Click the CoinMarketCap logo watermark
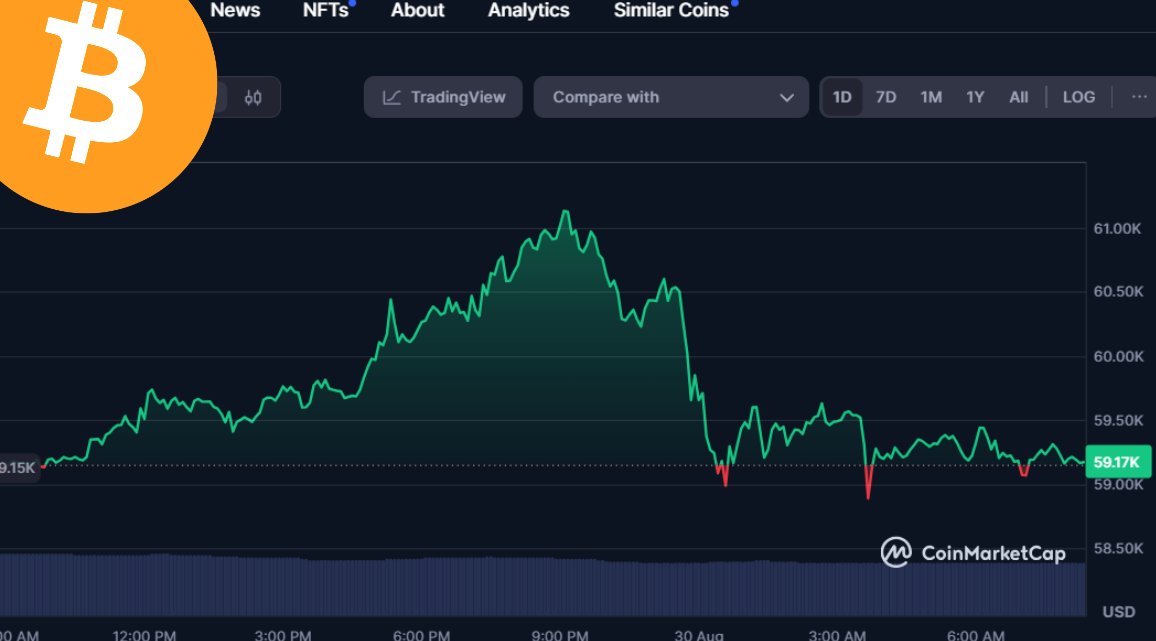 point(975,551)
